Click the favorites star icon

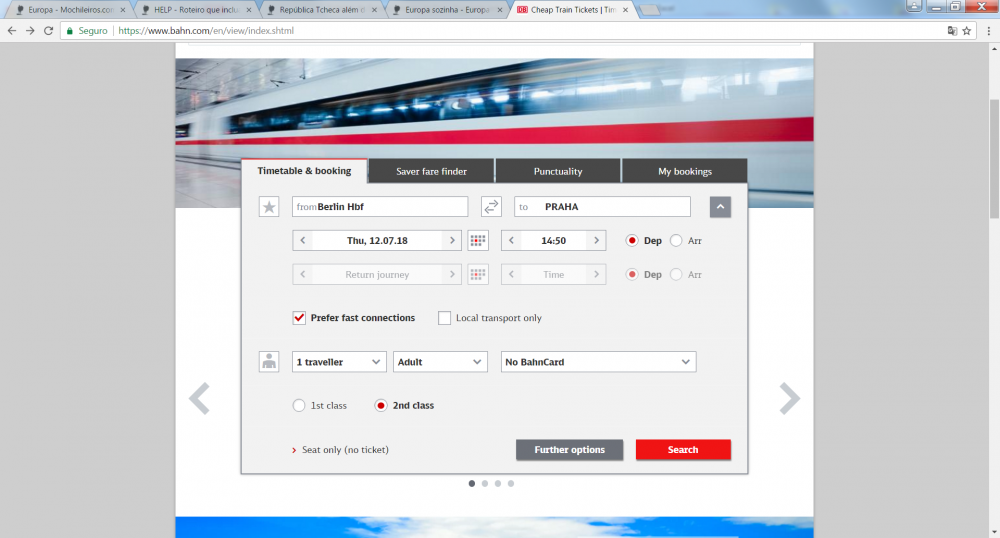coord(268,207)
